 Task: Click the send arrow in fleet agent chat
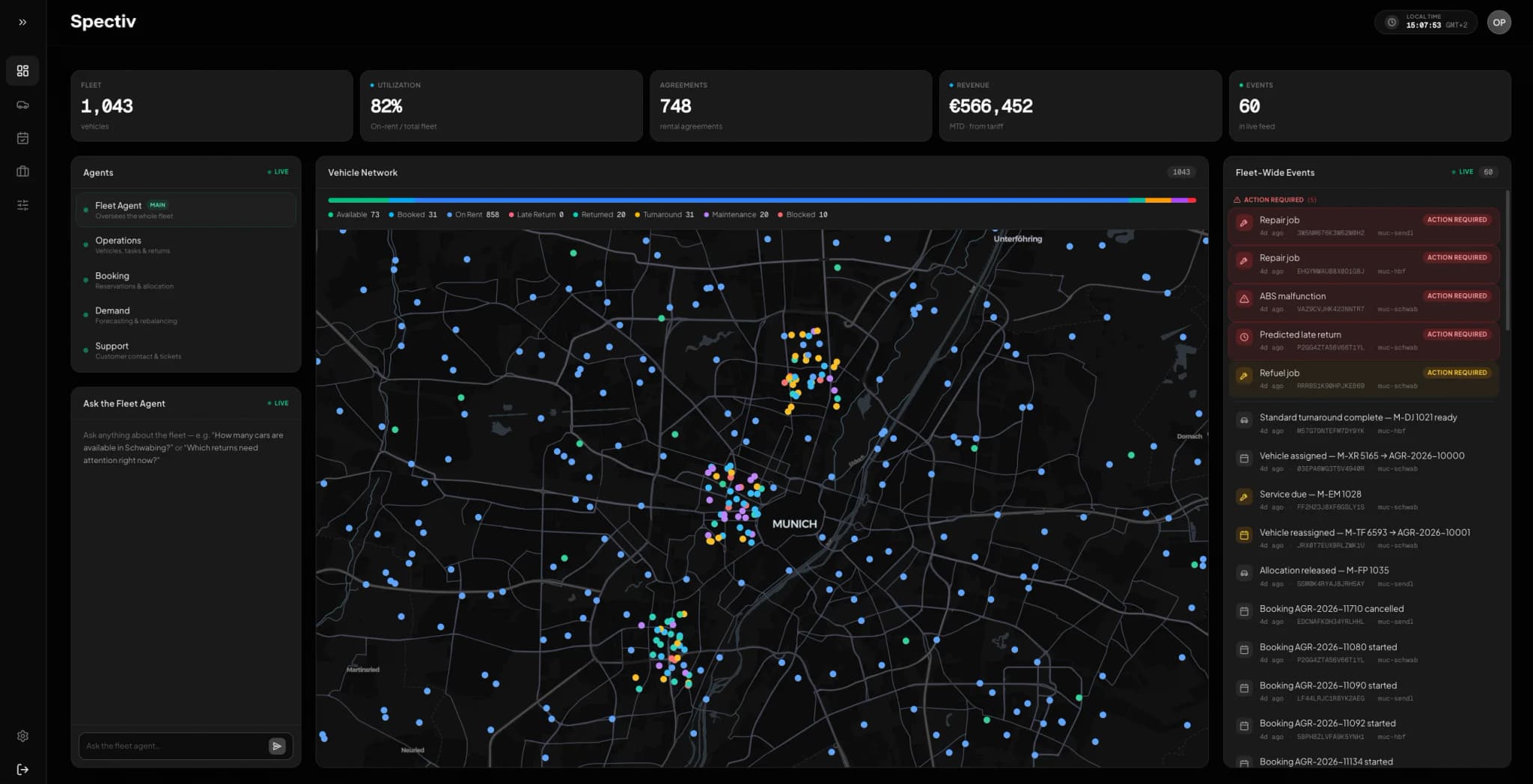tap(277, 746)
